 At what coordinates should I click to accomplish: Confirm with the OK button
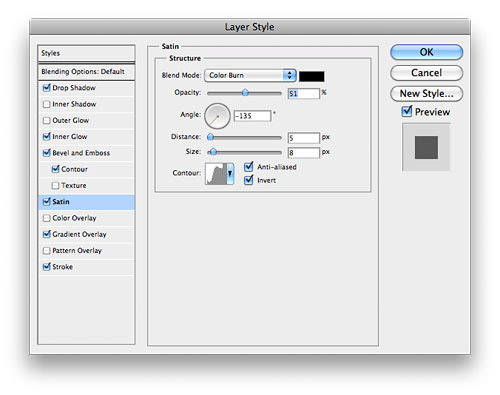[x=427, y=52]
